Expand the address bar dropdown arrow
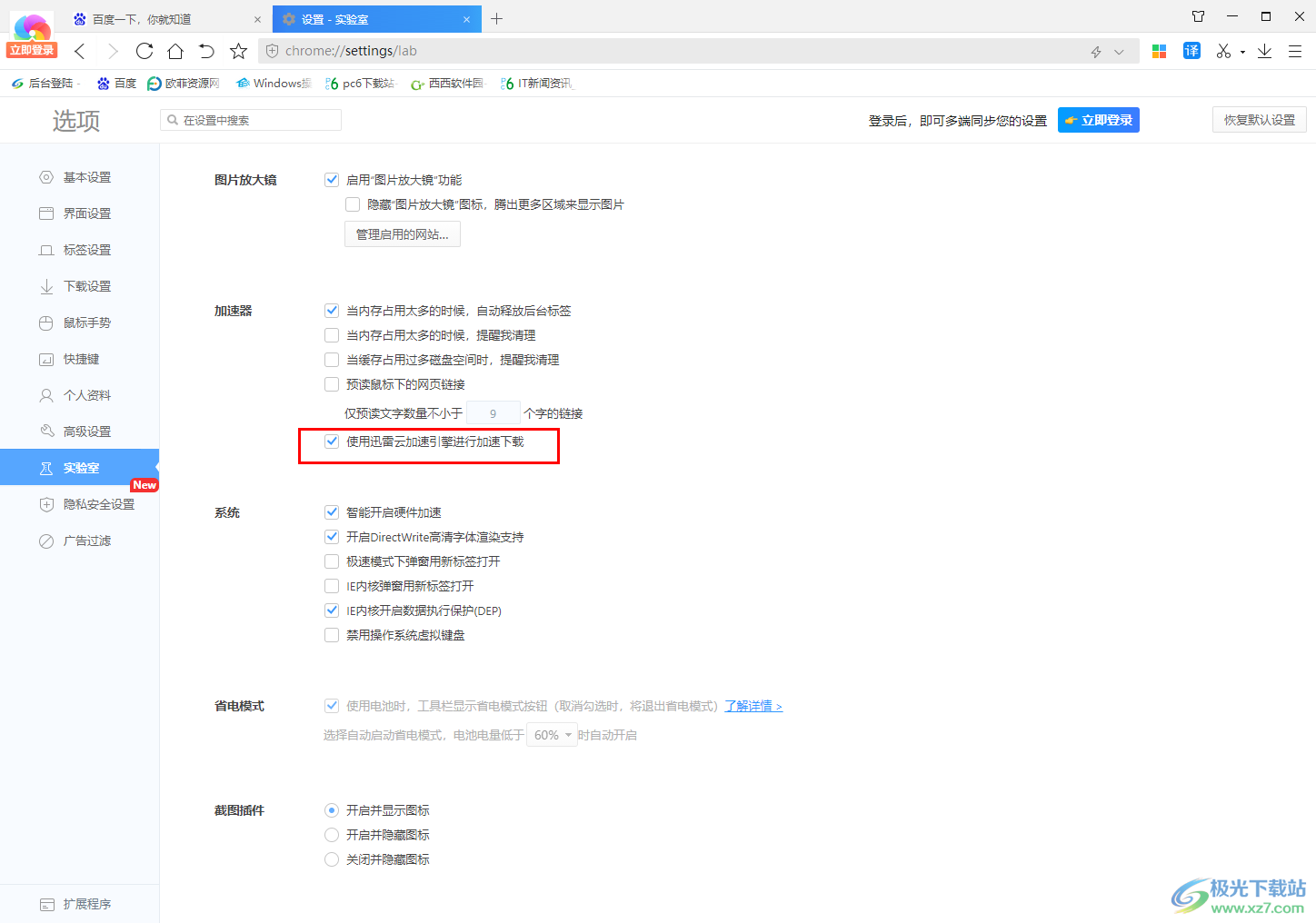Screen dimensions: 1316x923 1119,52
